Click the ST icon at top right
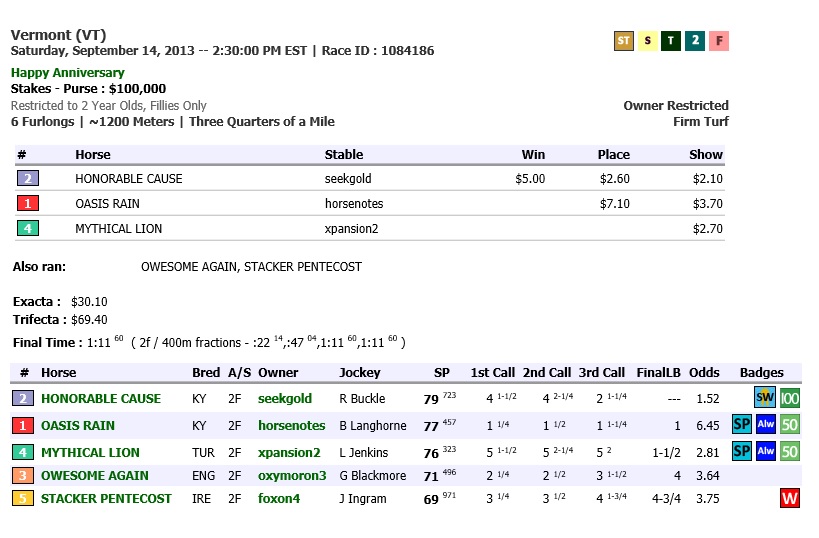Screen dimensions: 819x538 click(624, 41)
